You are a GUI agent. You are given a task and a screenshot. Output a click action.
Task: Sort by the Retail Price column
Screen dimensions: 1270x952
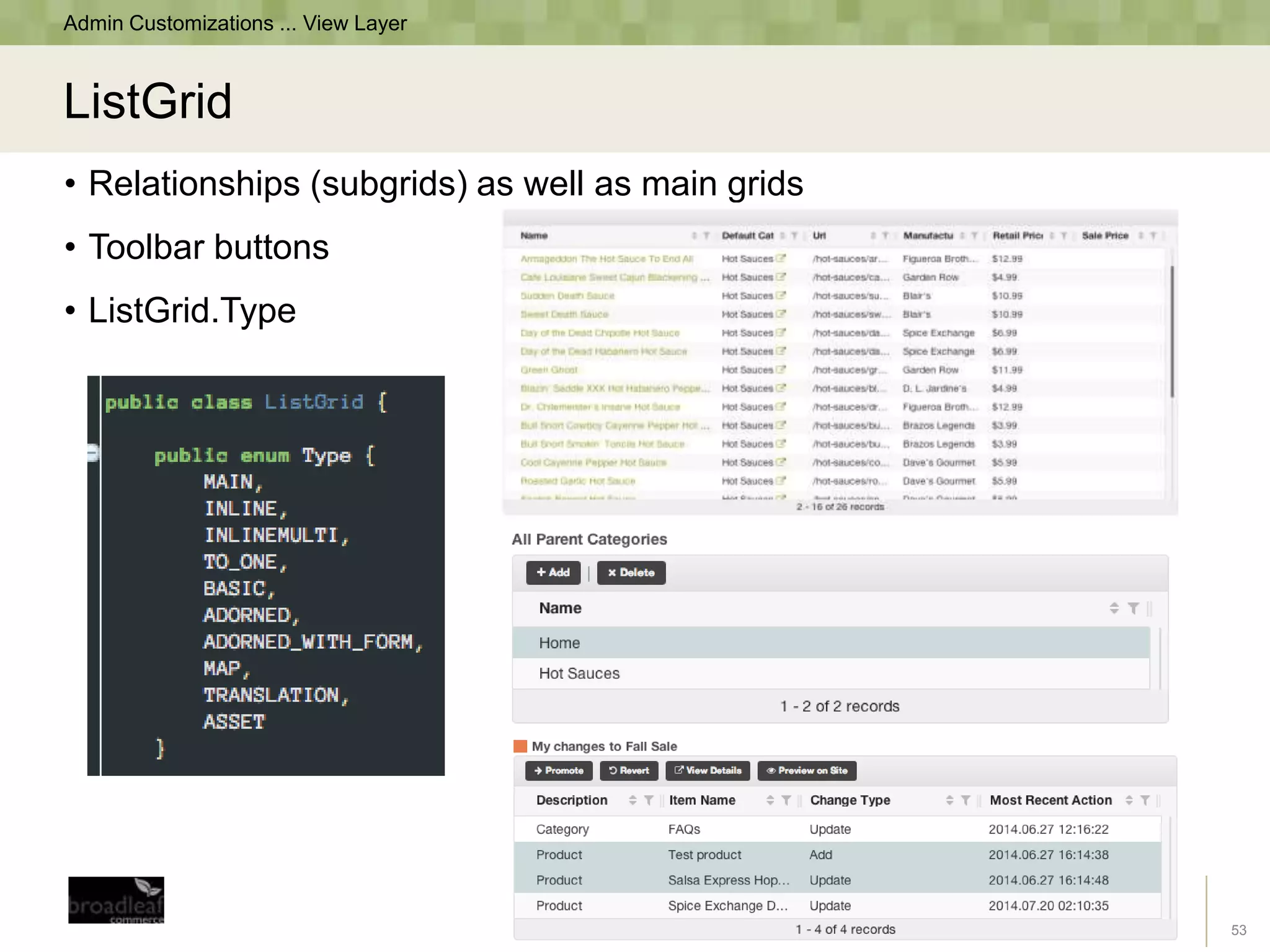[x=1052, y=236]
